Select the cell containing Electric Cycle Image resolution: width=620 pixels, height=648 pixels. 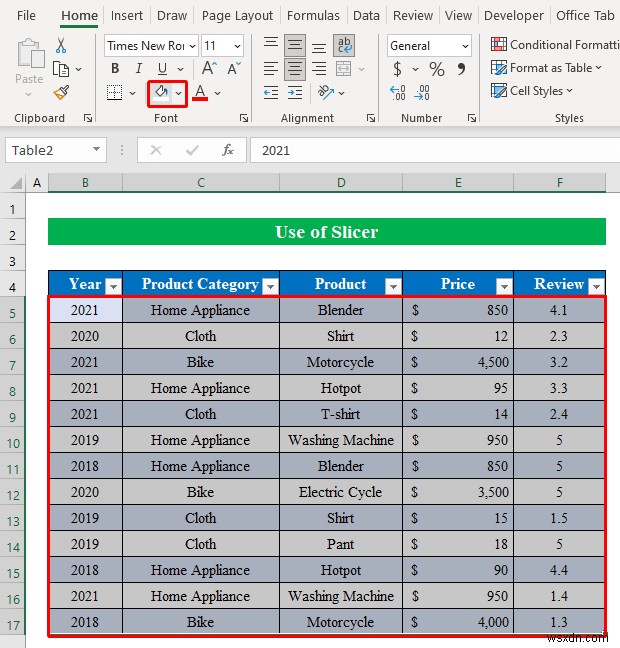(341, 492)
